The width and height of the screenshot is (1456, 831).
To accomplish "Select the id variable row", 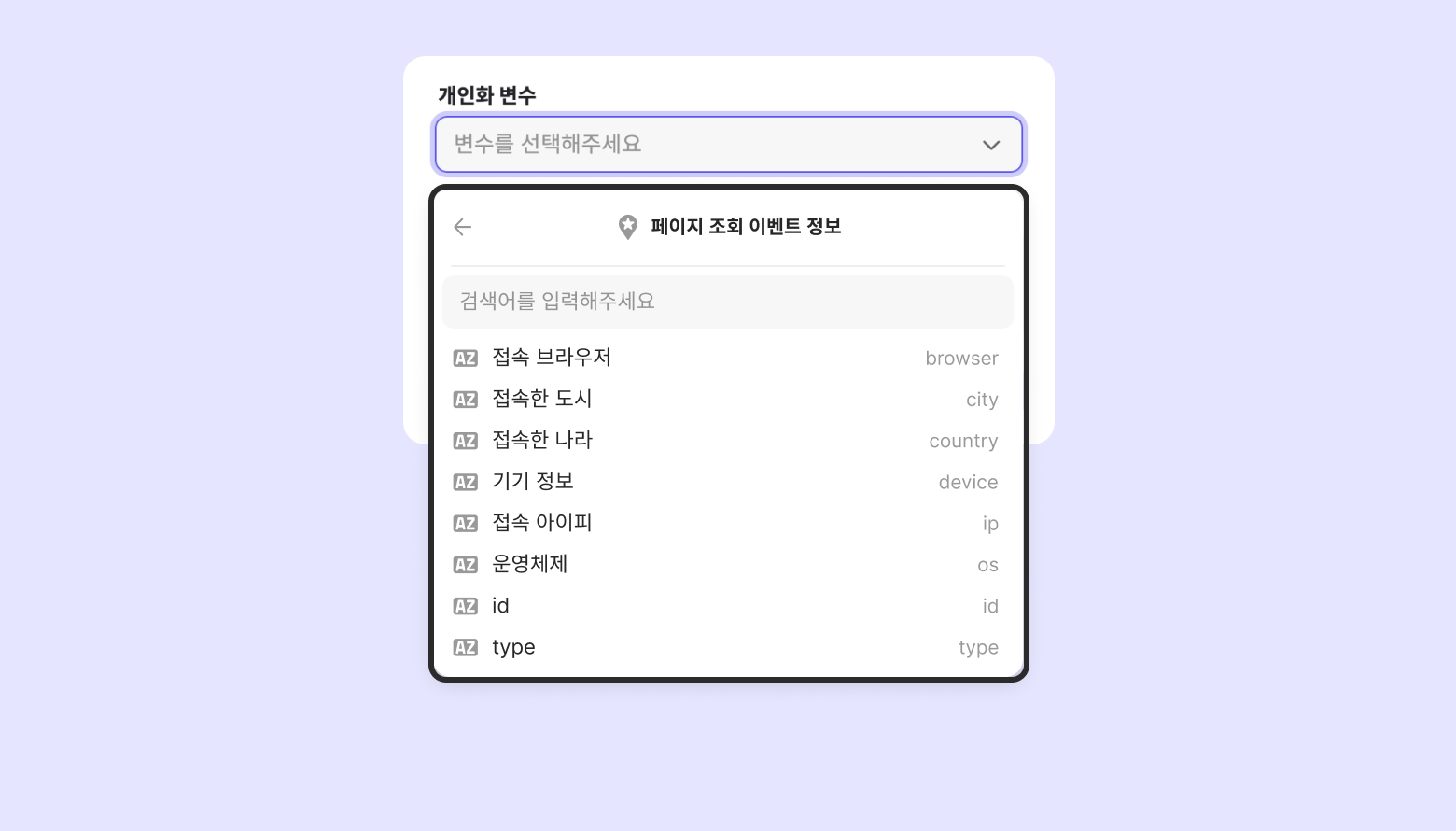I will pyautogui.click(x=728, y=606).
